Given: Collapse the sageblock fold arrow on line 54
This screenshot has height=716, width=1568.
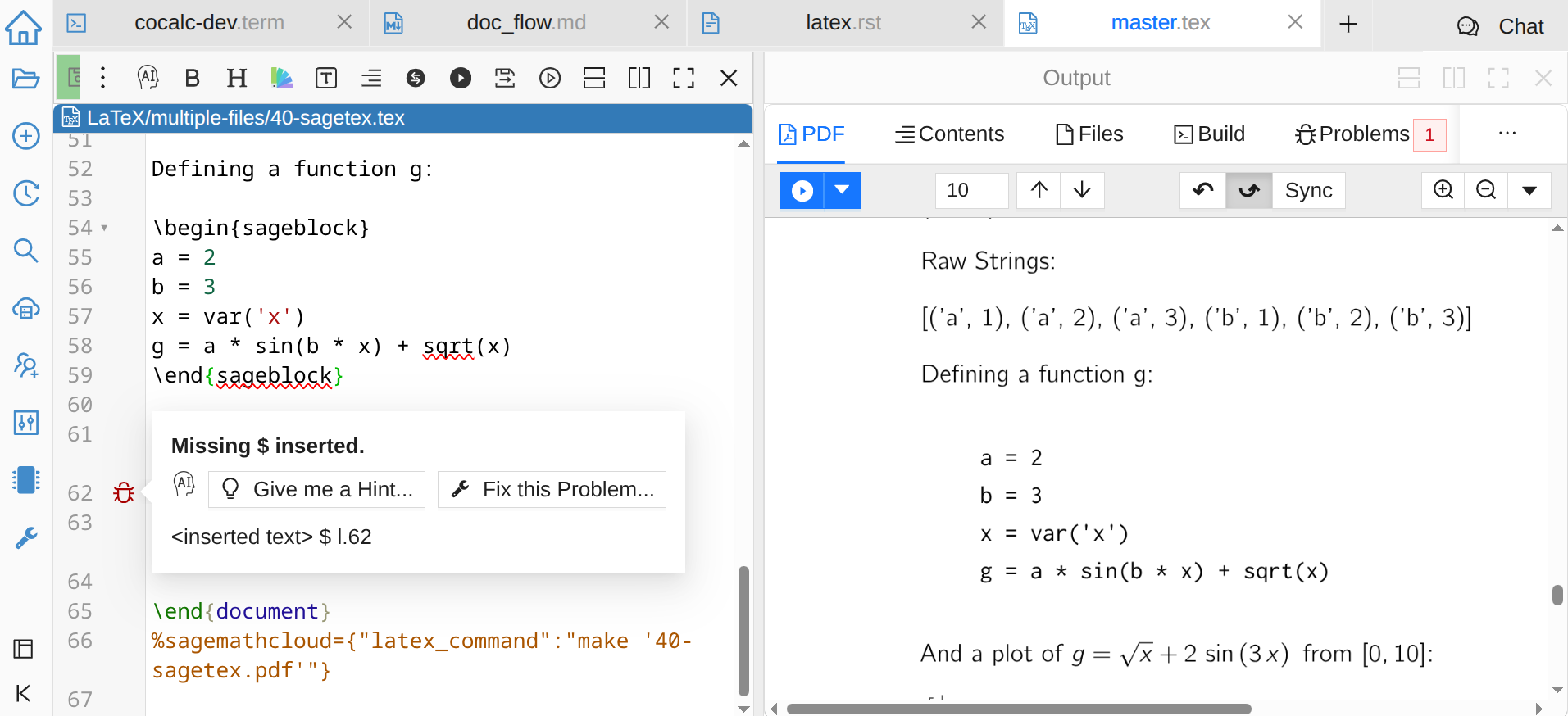Looking at the screenshot, I should coord(104,228).
